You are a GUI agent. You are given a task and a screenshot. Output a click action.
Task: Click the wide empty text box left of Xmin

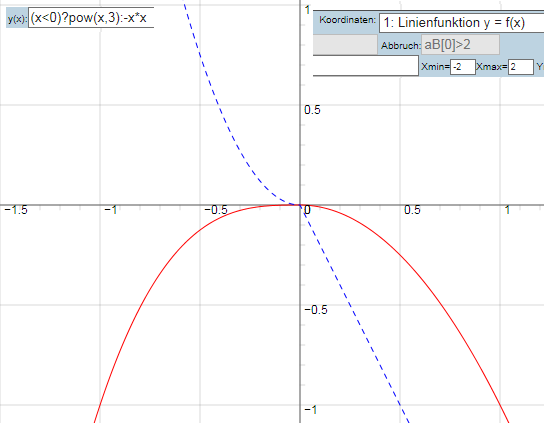click(x=366, y=65)
